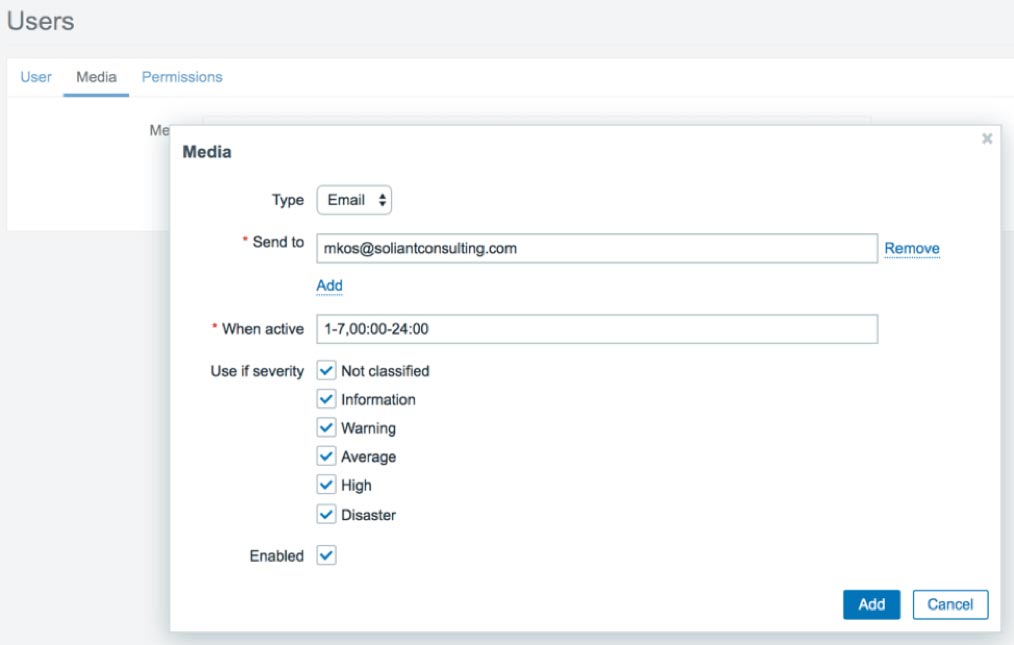Click the Media dialog title
The height and width of the screenshot is (645, 1014).
tap(207, 152)
